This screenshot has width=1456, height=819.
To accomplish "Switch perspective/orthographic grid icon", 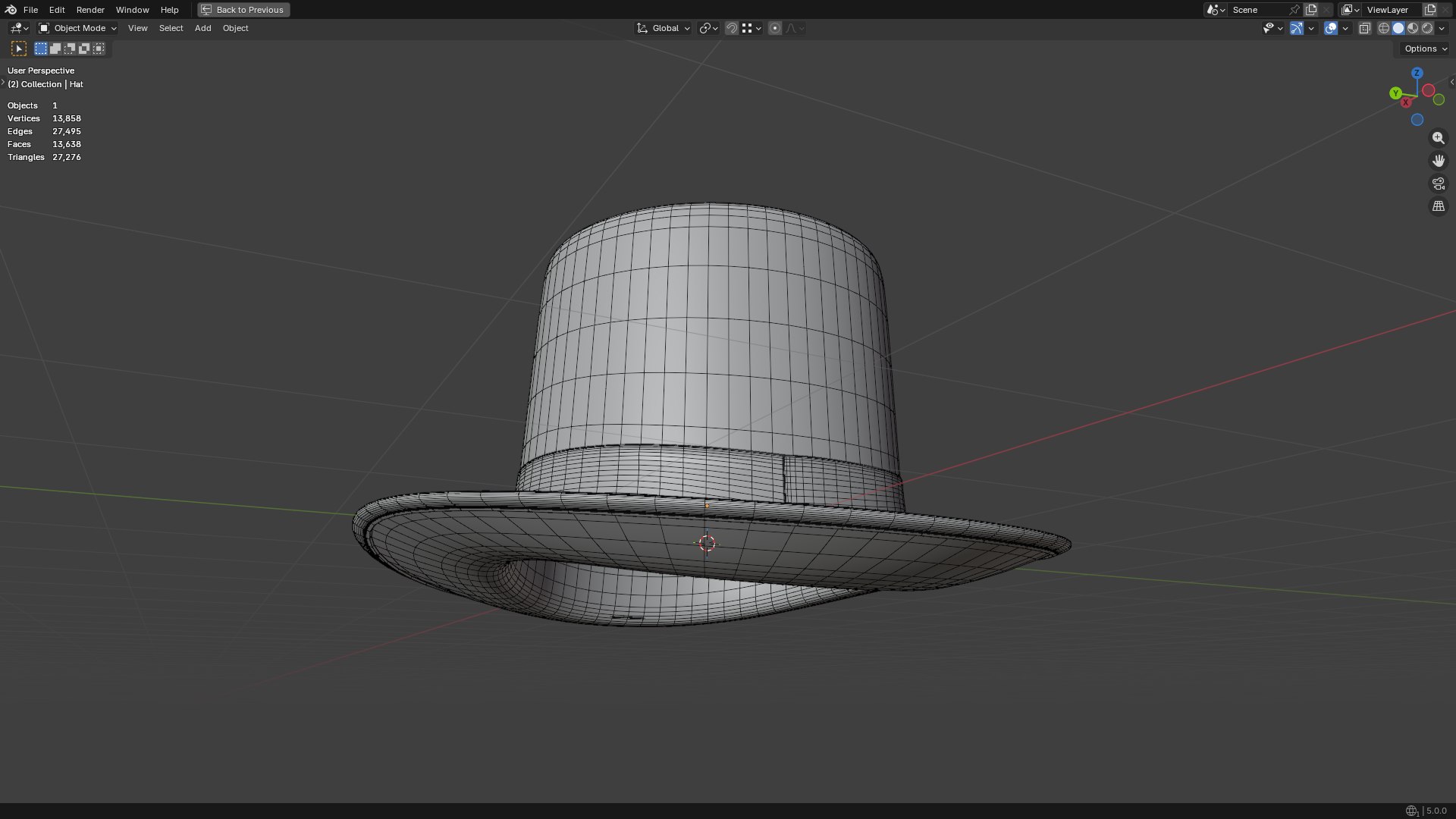I will pos(1438,206).
